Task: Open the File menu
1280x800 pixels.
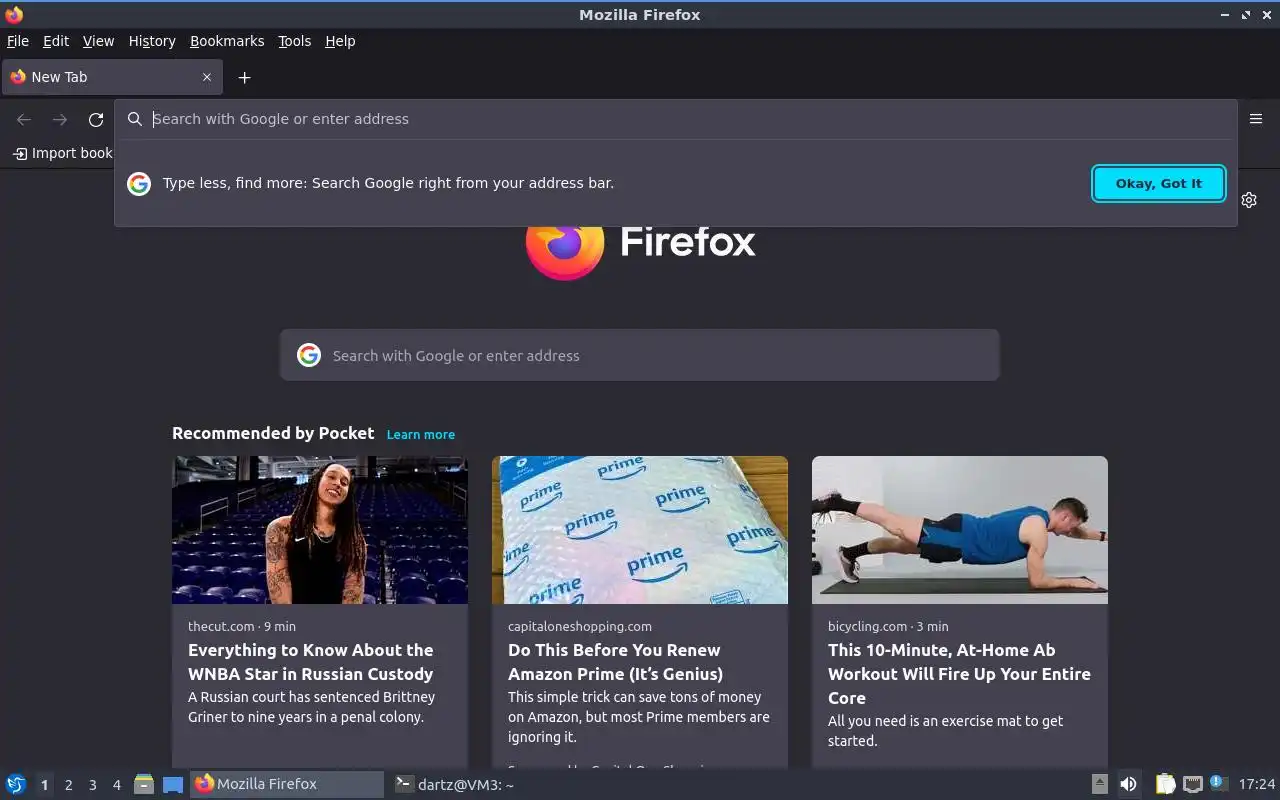Action: pyautogui.click(x=18, y=41)
